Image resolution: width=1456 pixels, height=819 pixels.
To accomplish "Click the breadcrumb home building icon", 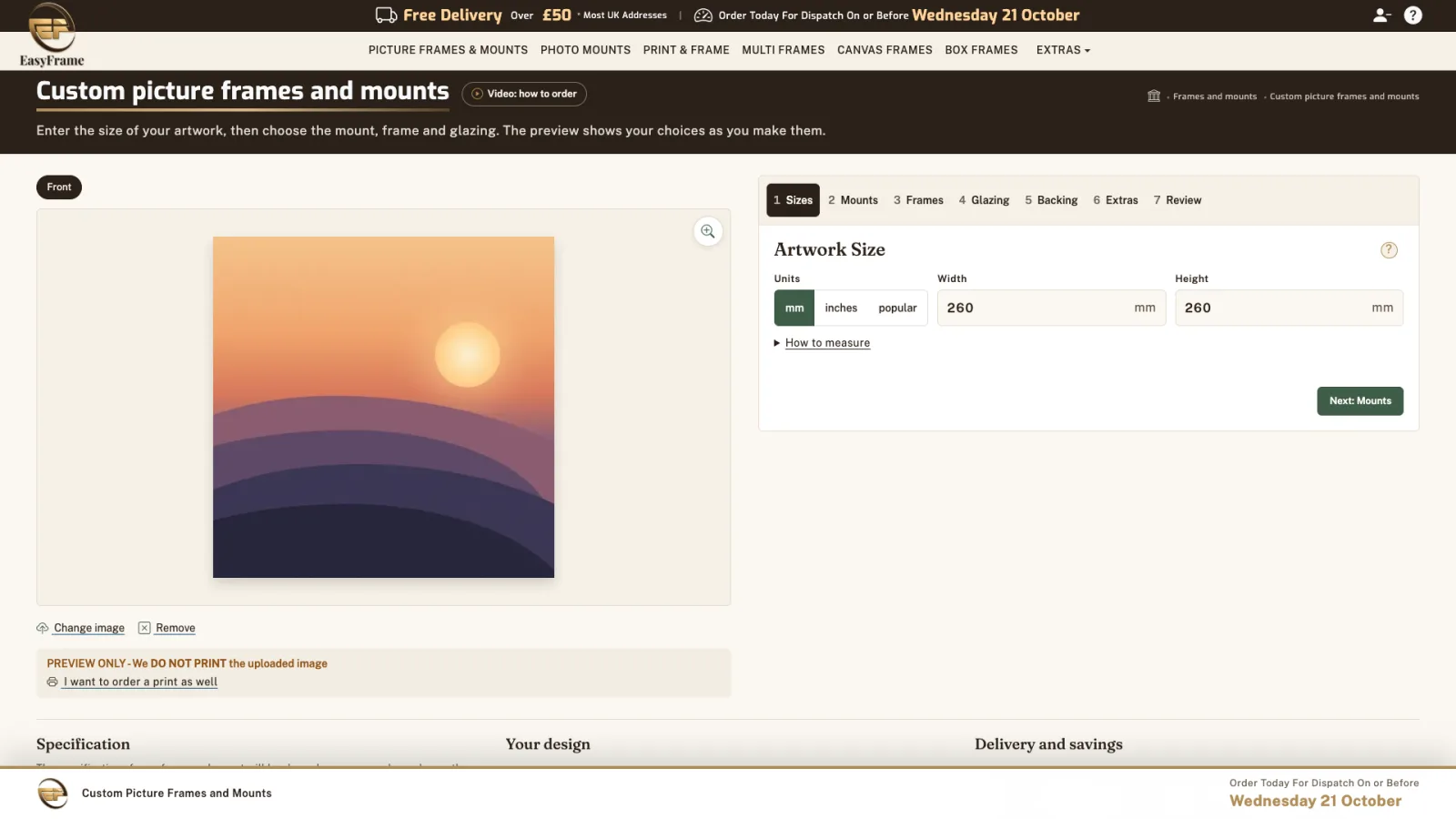I will [x=1154, y=96].
